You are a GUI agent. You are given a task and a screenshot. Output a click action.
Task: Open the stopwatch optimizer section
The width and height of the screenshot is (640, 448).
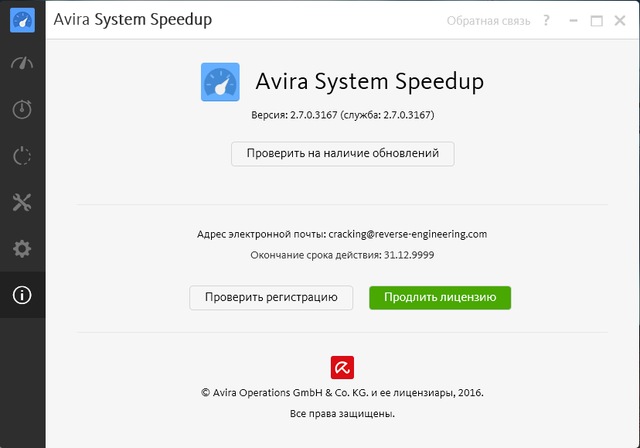(x=22, y=110)
